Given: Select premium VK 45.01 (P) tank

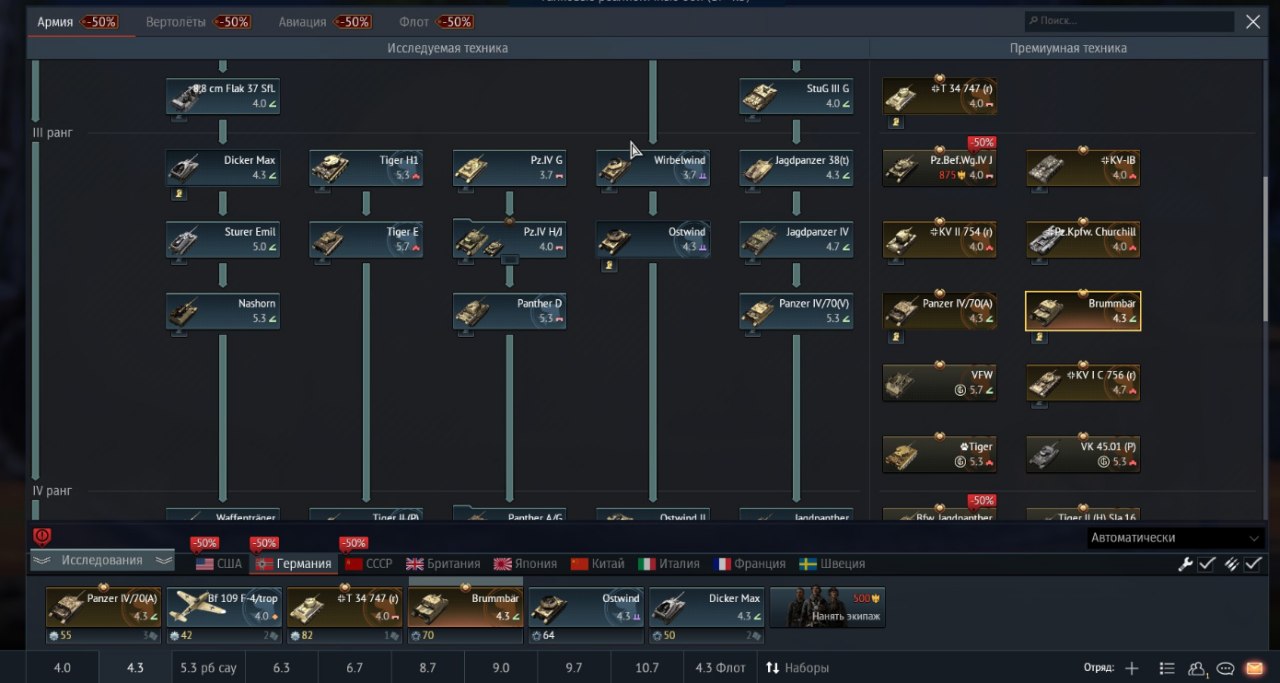Looking at the screenshot, I should point(1083,454).
